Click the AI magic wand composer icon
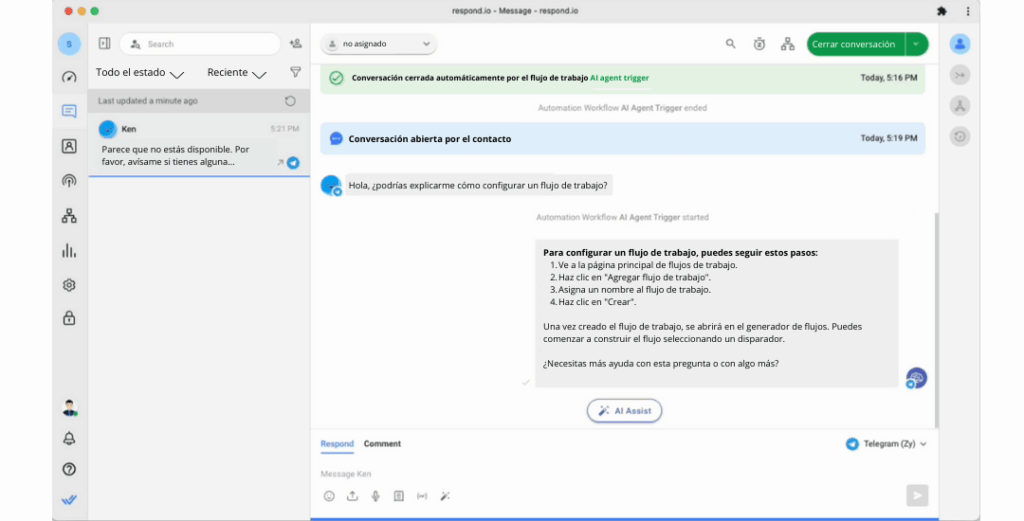Screen dimensions: 1024x521 [445, 496]
